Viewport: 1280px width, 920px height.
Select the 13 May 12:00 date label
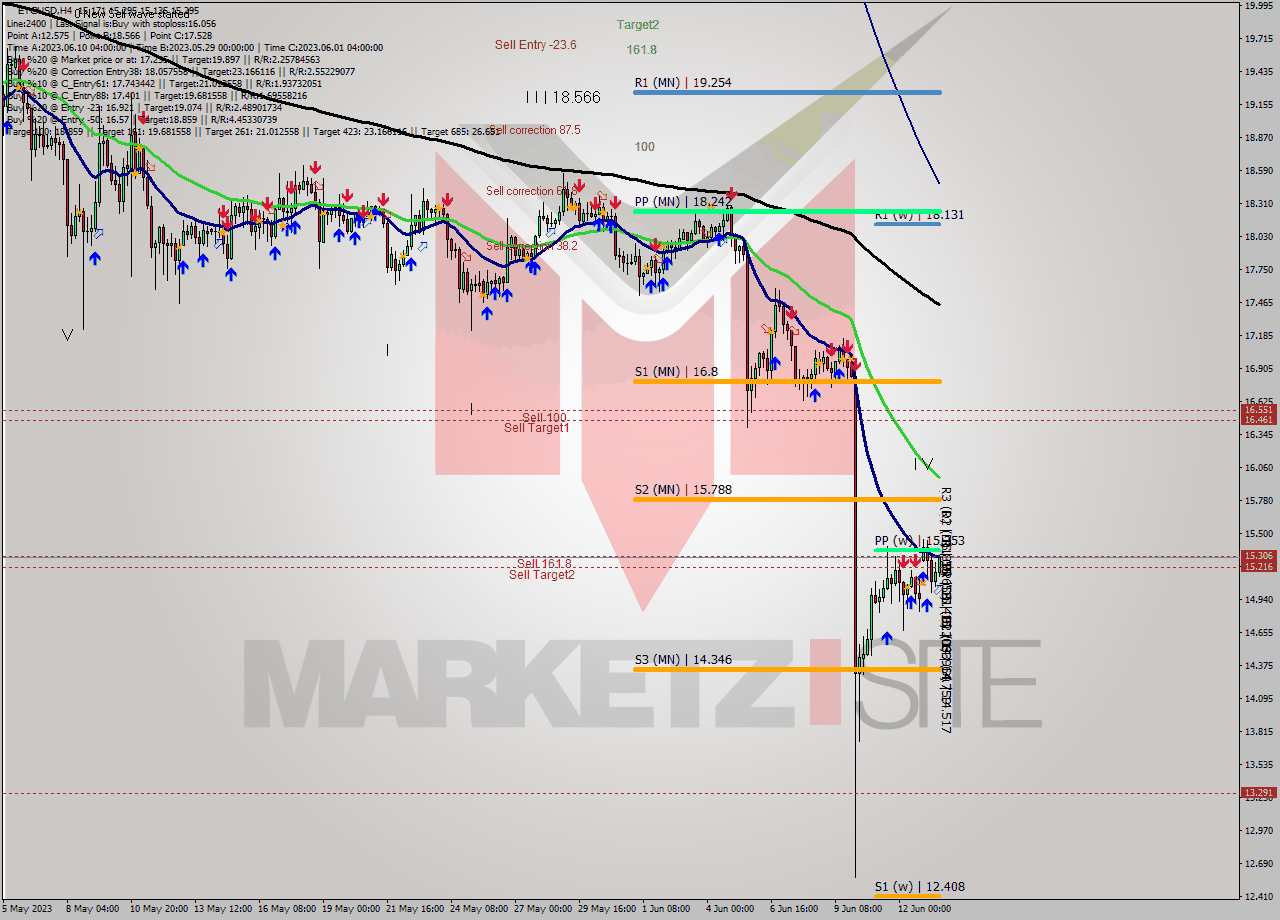coord(221,910)
